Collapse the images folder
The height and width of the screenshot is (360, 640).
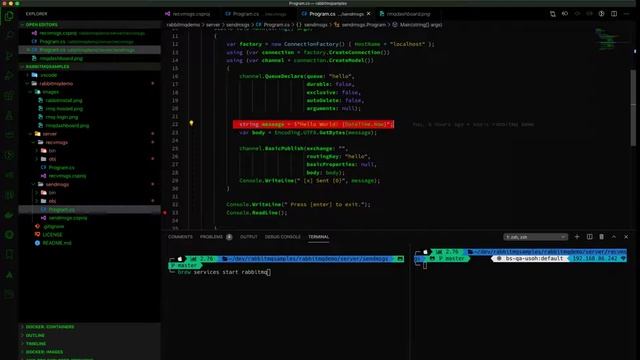(x=50, y=92)
